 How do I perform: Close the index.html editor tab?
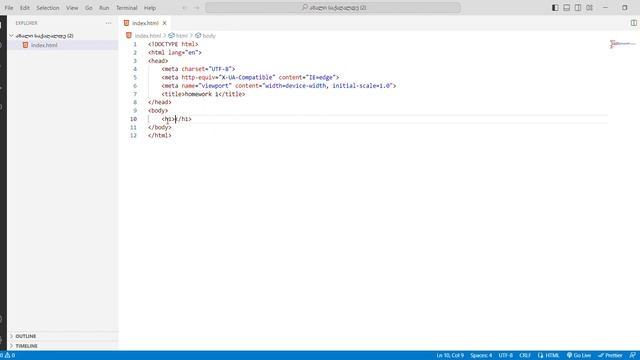click(164, 23)
